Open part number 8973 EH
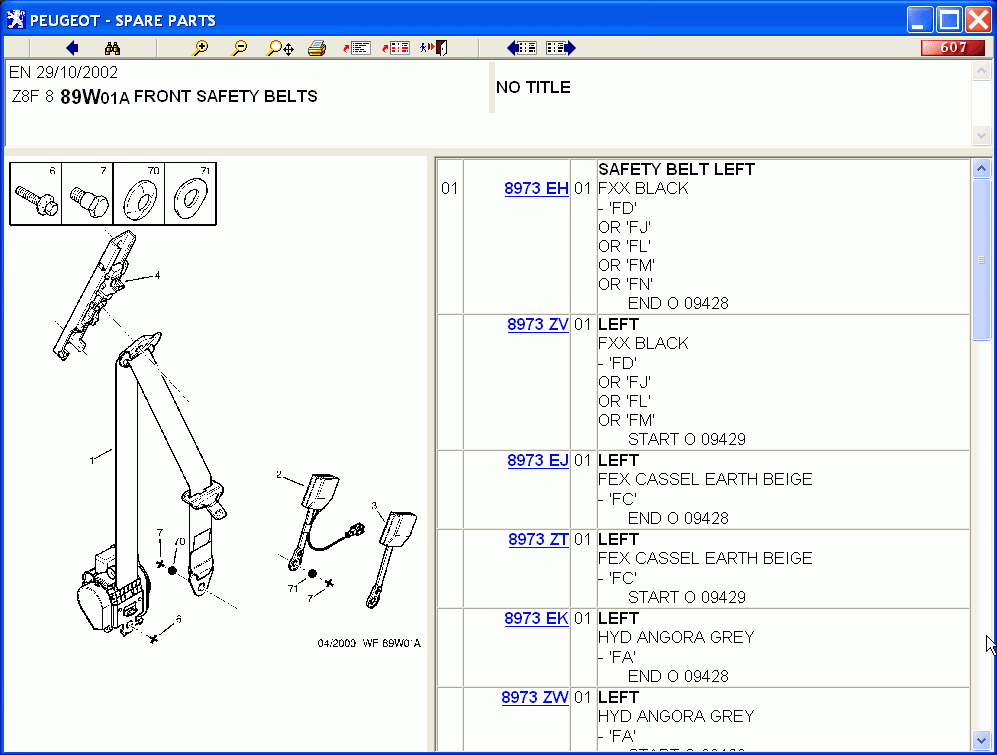Screen dimensions: 997x755 536,188
